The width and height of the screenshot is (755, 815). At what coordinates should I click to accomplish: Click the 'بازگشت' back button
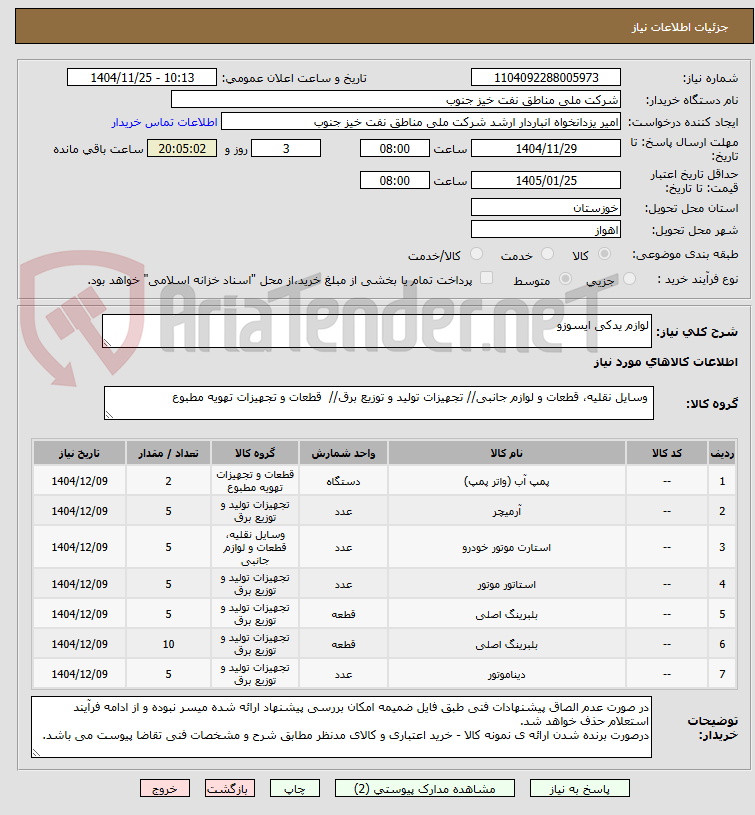230,788
